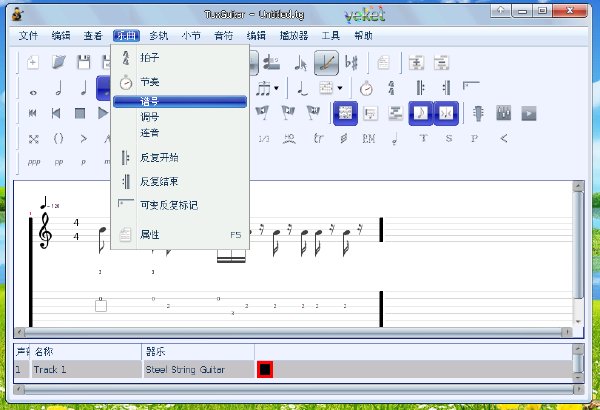Click the New file icon

coord(33,62)
